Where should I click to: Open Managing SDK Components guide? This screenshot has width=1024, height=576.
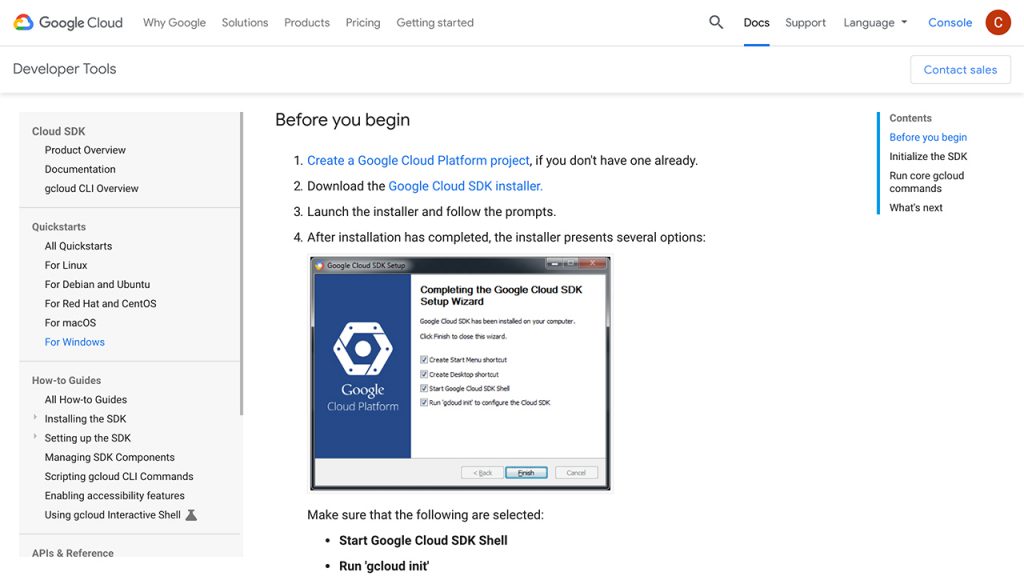(x=110, y=457)
